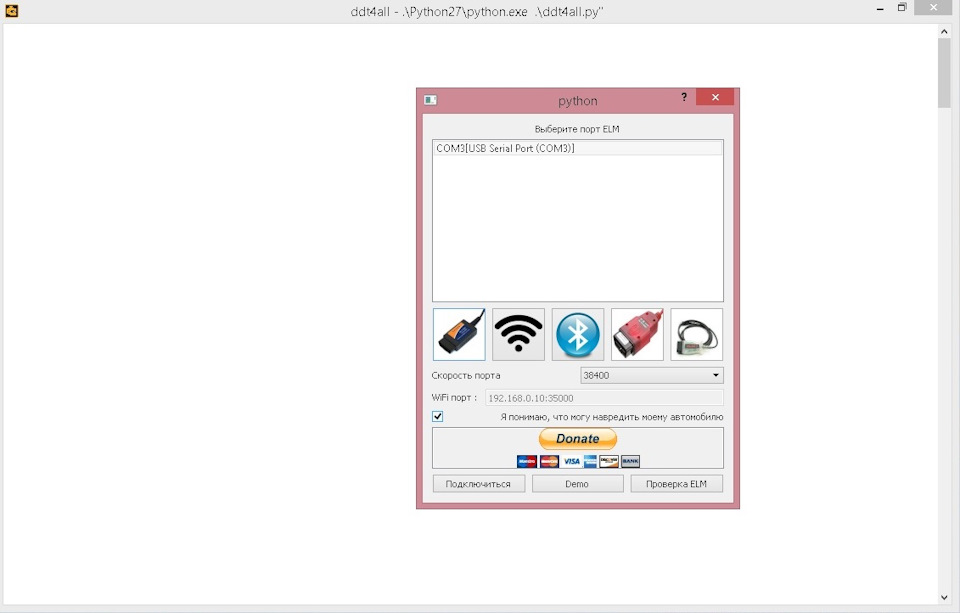
Task: Click the dialog's small window icon
Action: point(430,100)
